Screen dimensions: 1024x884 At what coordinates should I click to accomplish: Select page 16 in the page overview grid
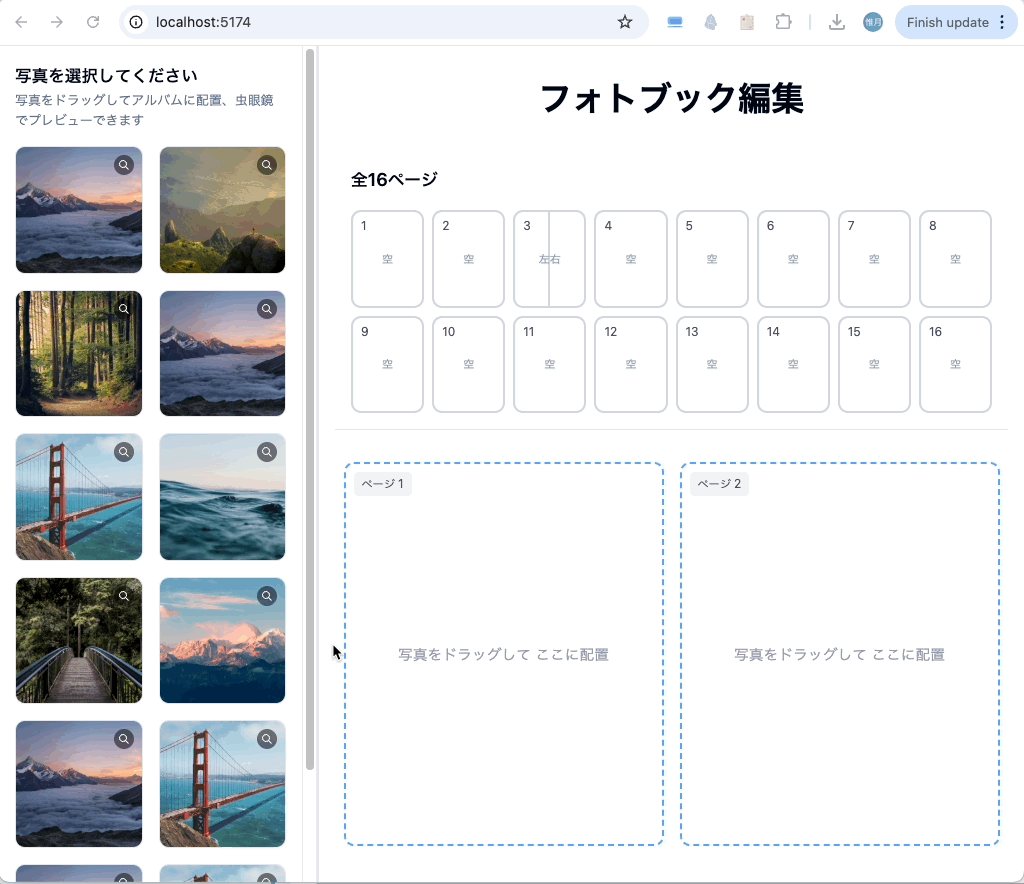[x=955, y=364]
